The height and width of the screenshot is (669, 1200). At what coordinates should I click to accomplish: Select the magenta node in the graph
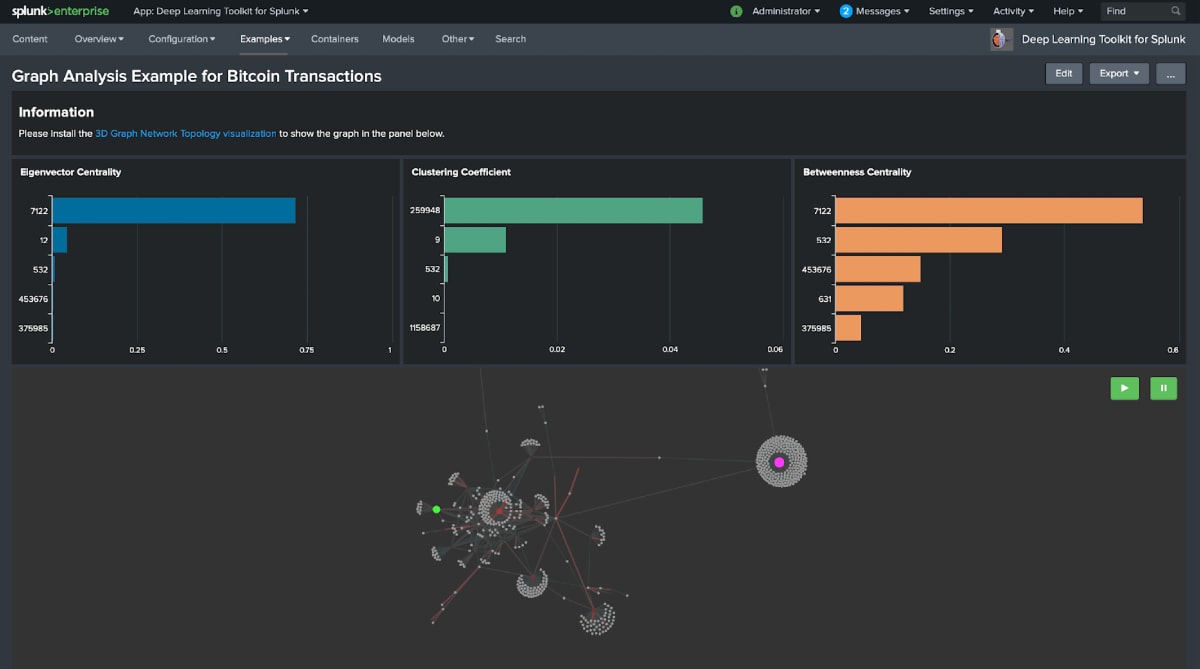779,462
